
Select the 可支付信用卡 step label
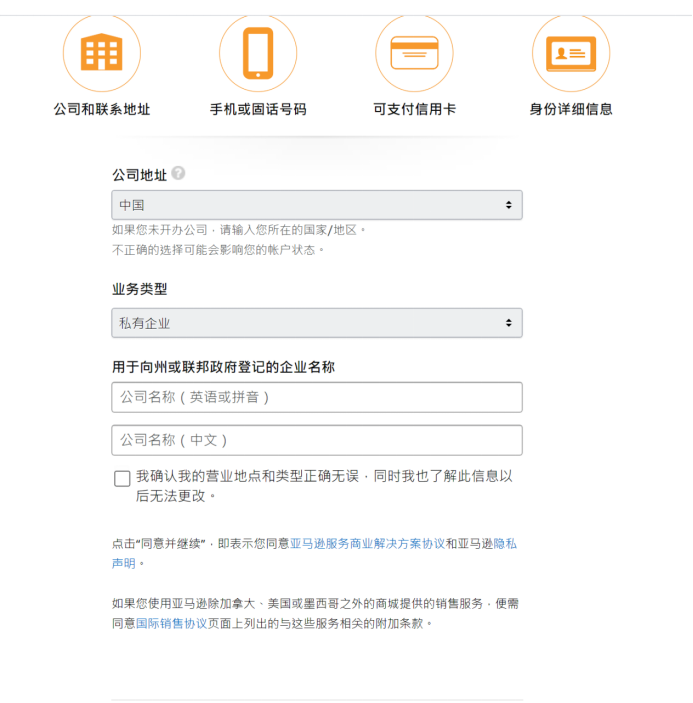[414, 109]
